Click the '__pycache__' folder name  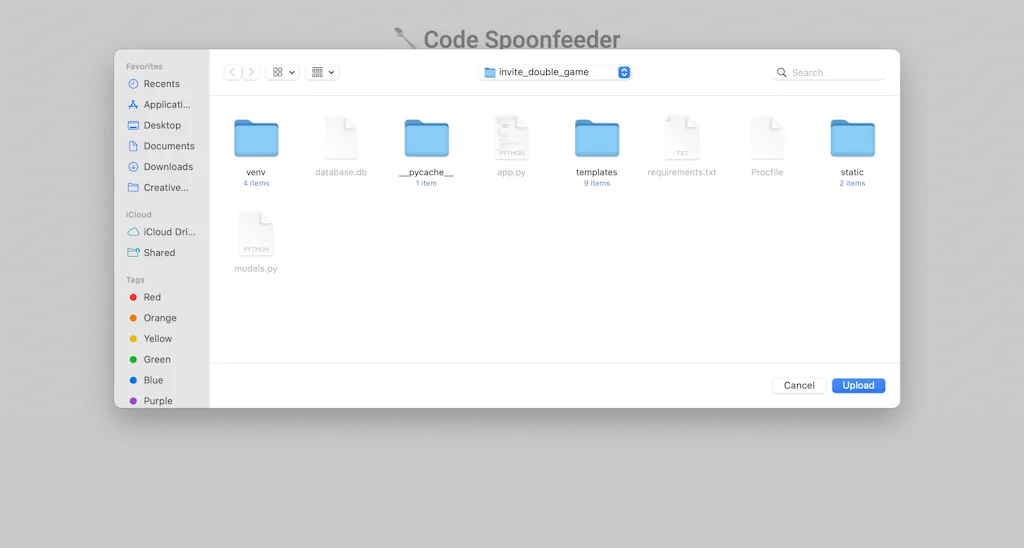tap(426, 172)
